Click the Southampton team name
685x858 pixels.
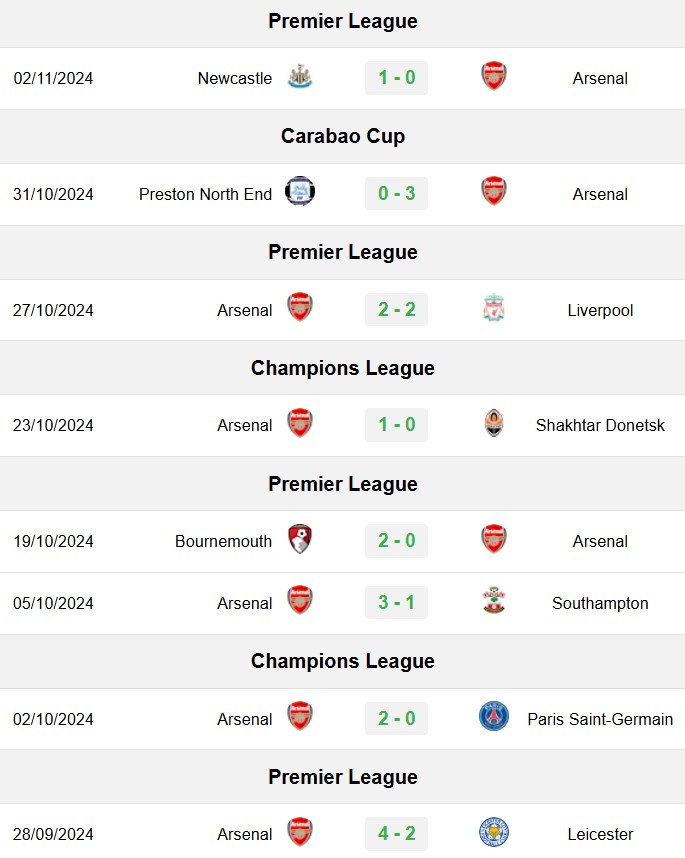click(600, 603)
